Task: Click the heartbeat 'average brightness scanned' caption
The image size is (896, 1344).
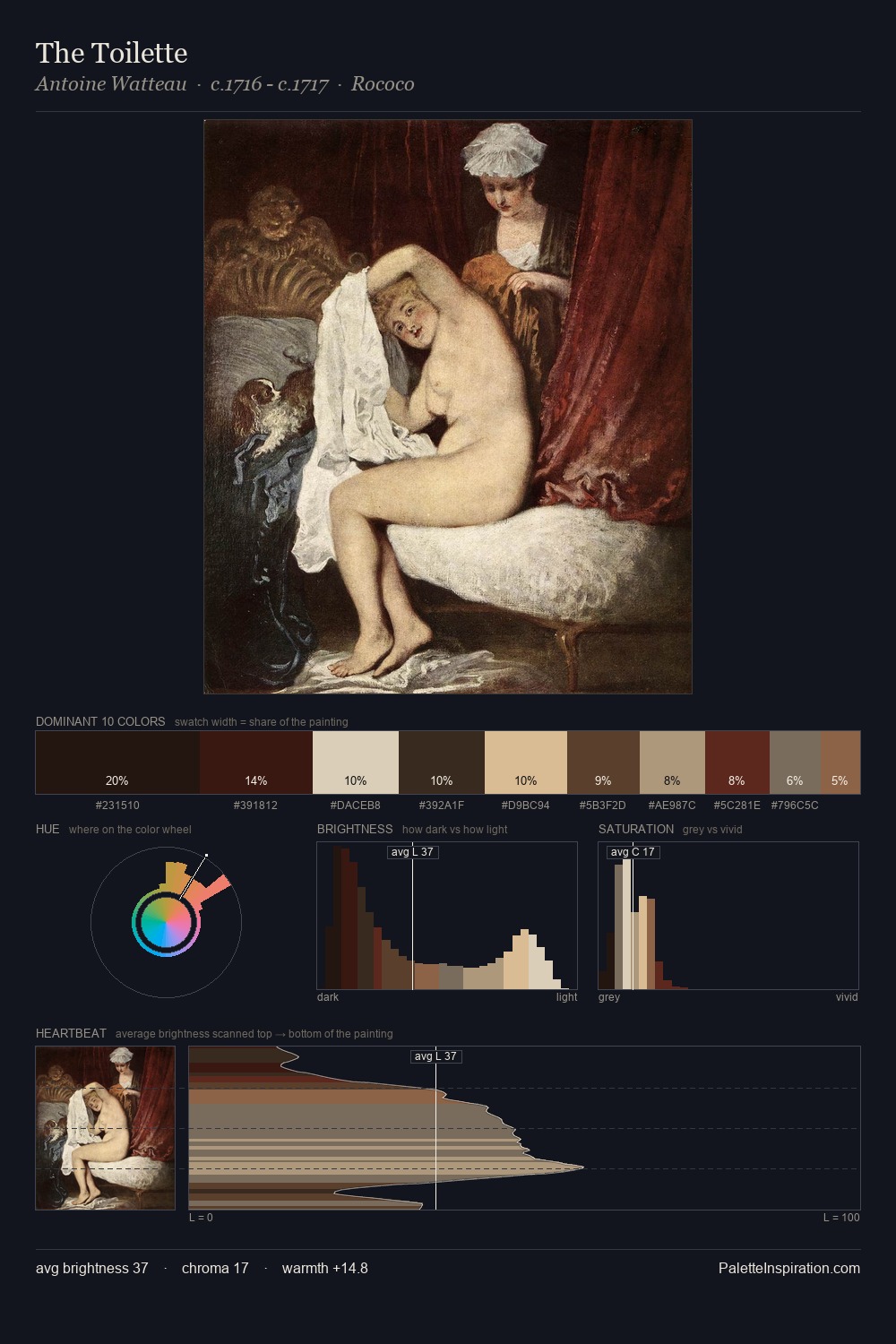Action: click(x=254, y=1034)
